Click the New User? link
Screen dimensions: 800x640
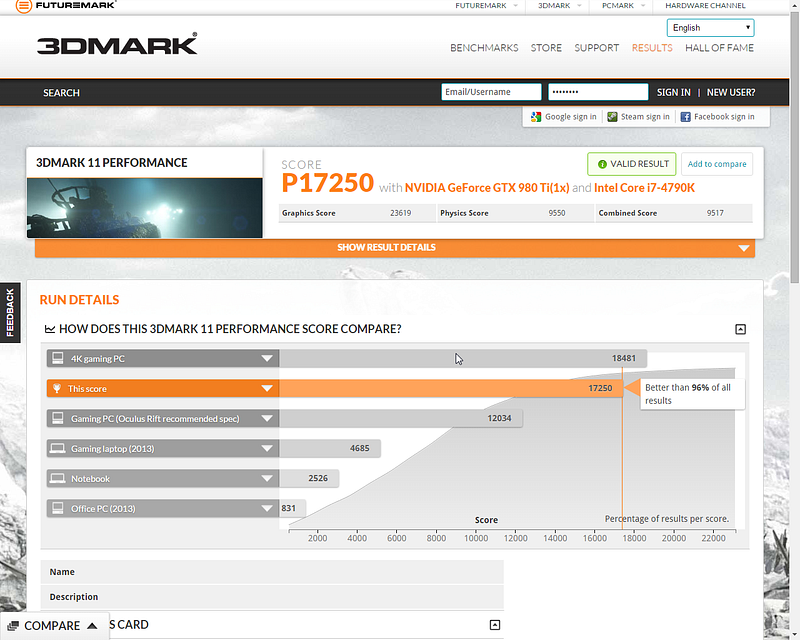coord(731,92)
